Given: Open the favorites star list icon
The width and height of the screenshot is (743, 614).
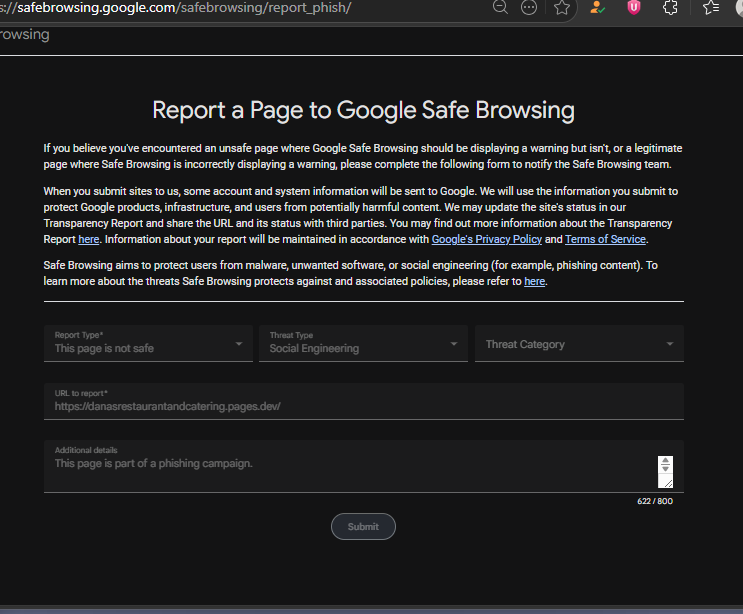Looking at the screenshot, I should [x=711, y=7].
